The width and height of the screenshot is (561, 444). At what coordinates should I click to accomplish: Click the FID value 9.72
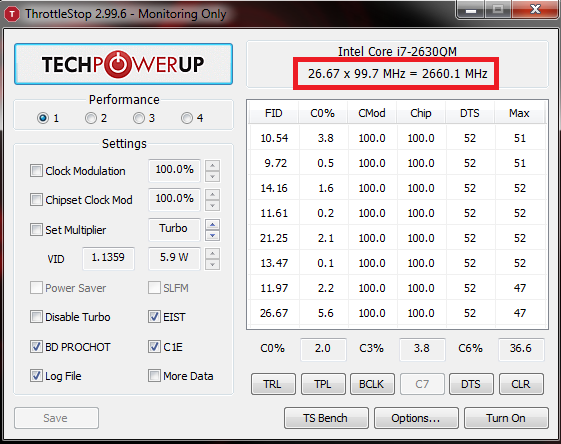point(275,163)
